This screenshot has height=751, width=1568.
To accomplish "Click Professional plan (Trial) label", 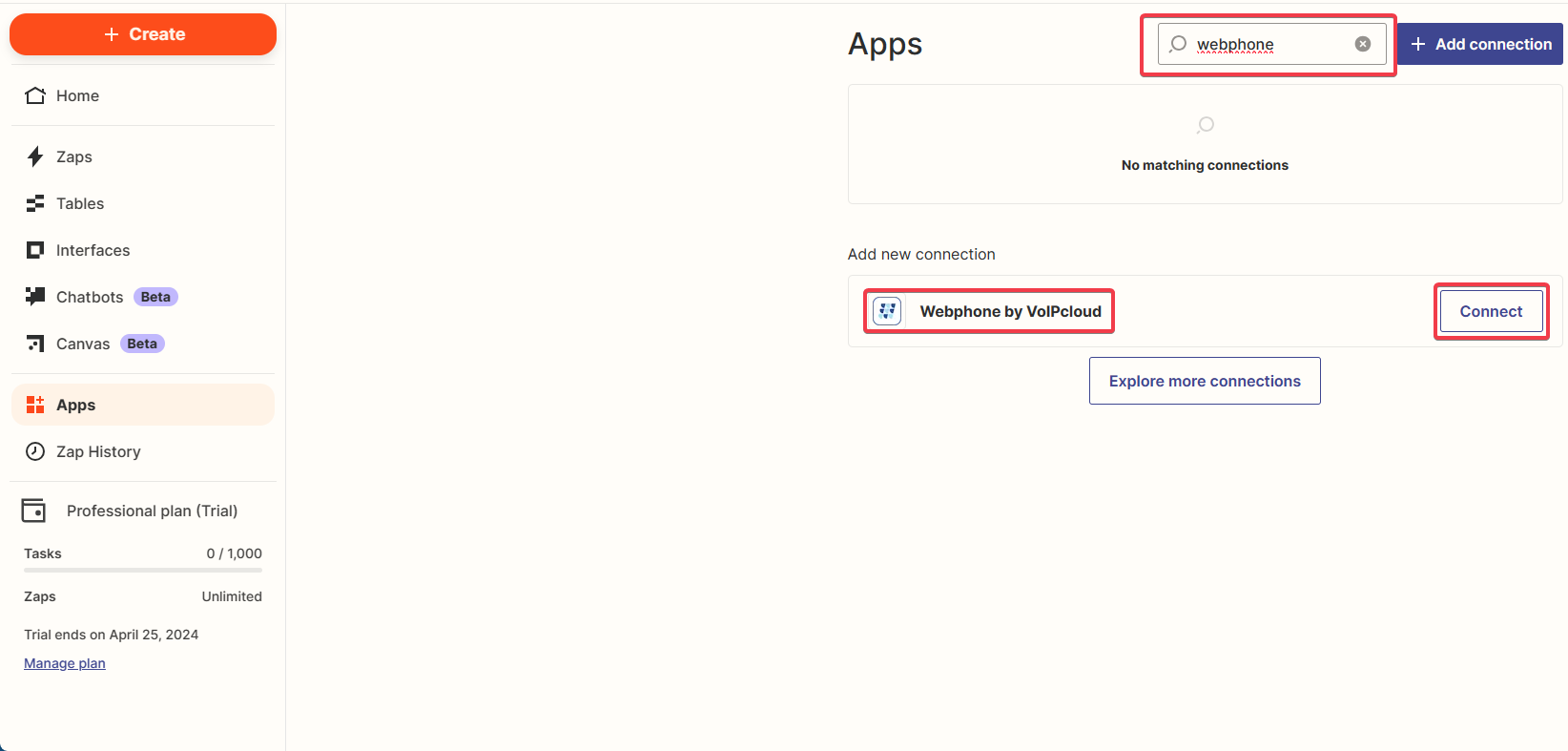I will (153, 511).
